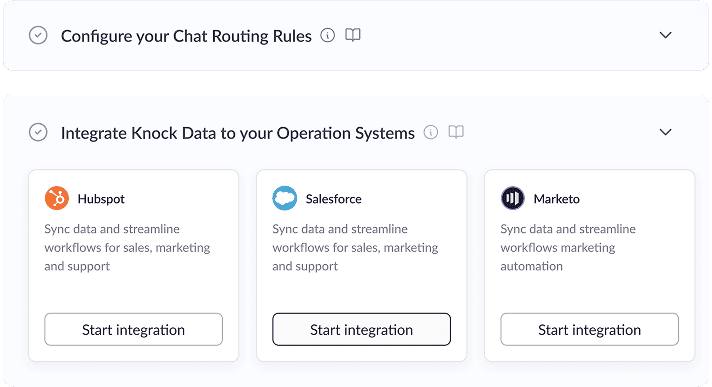Start integration for Marketo

(589, 329)
